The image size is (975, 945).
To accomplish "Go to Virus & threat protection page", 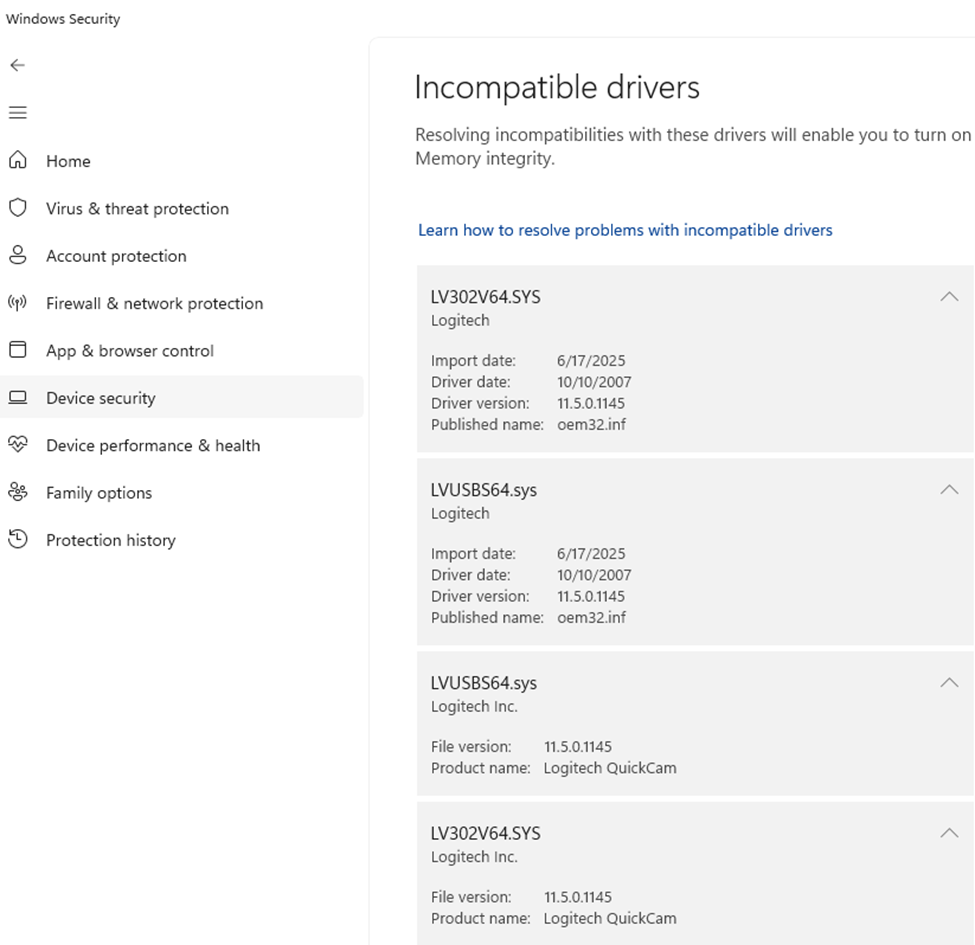I will click(x=137, y=208).
